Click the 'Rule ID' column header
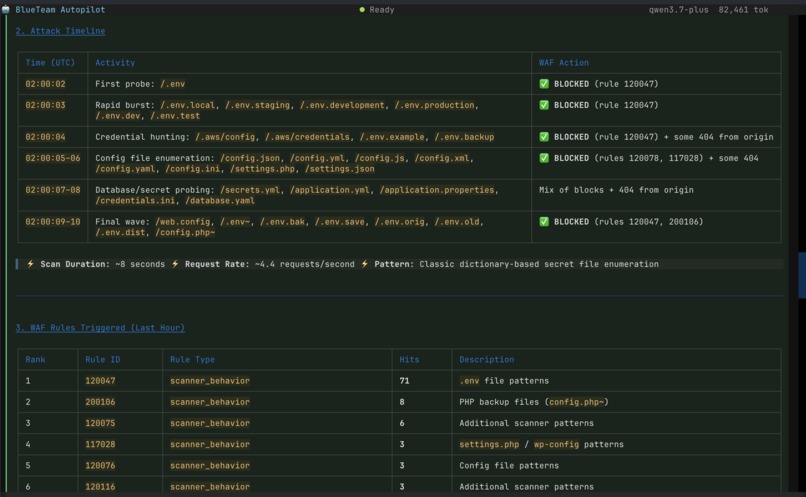 (103, 359)
